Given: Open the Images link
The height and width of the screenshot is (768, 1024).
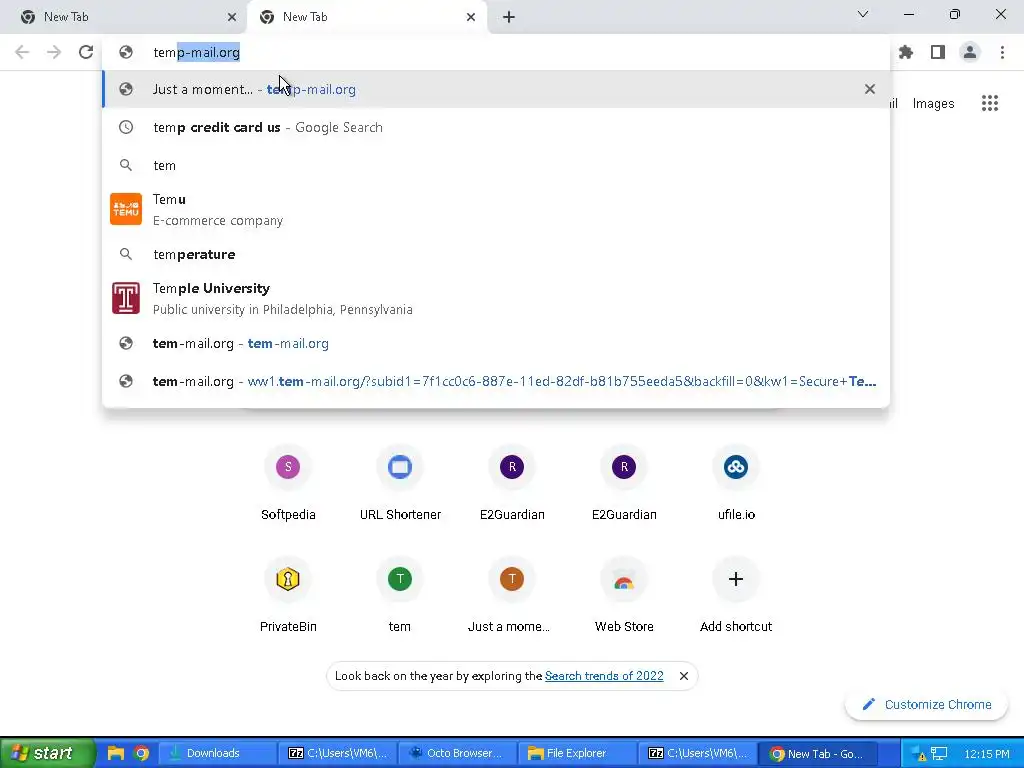Looking at the screenshot, I should (x=933, y=103).
